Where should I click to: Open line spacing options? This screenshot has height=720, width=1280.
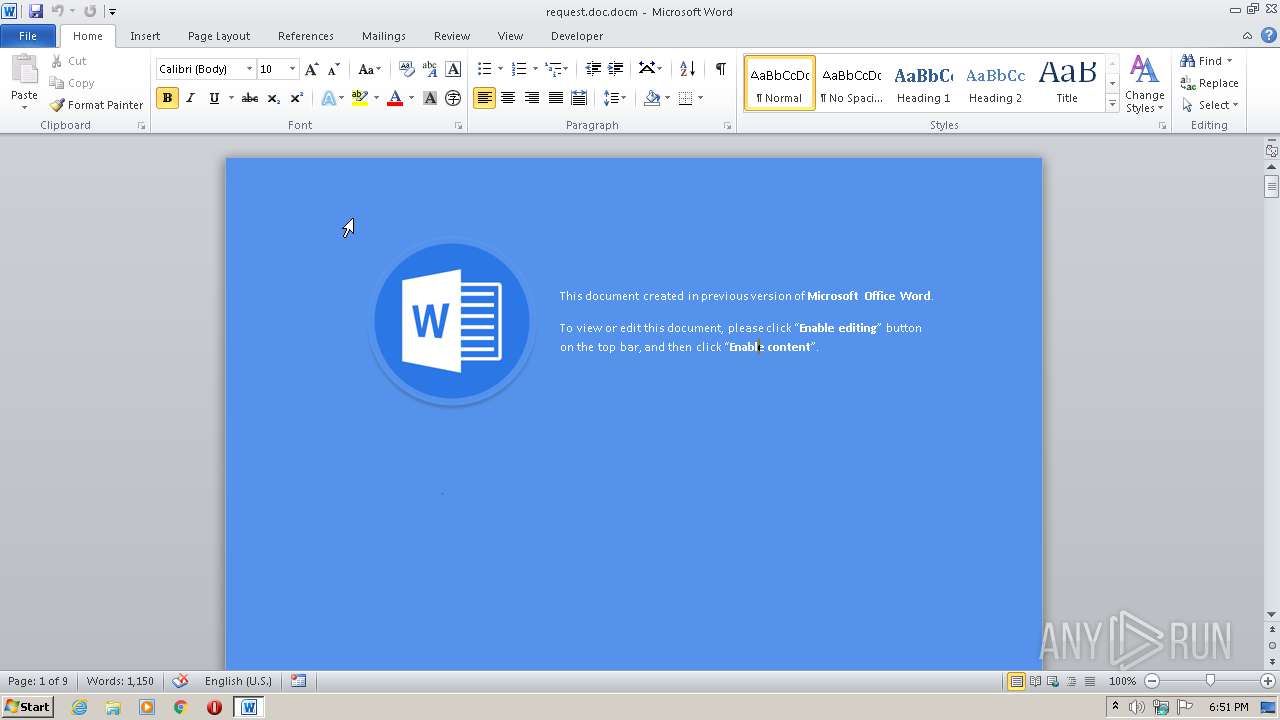[x=614, y=98]
